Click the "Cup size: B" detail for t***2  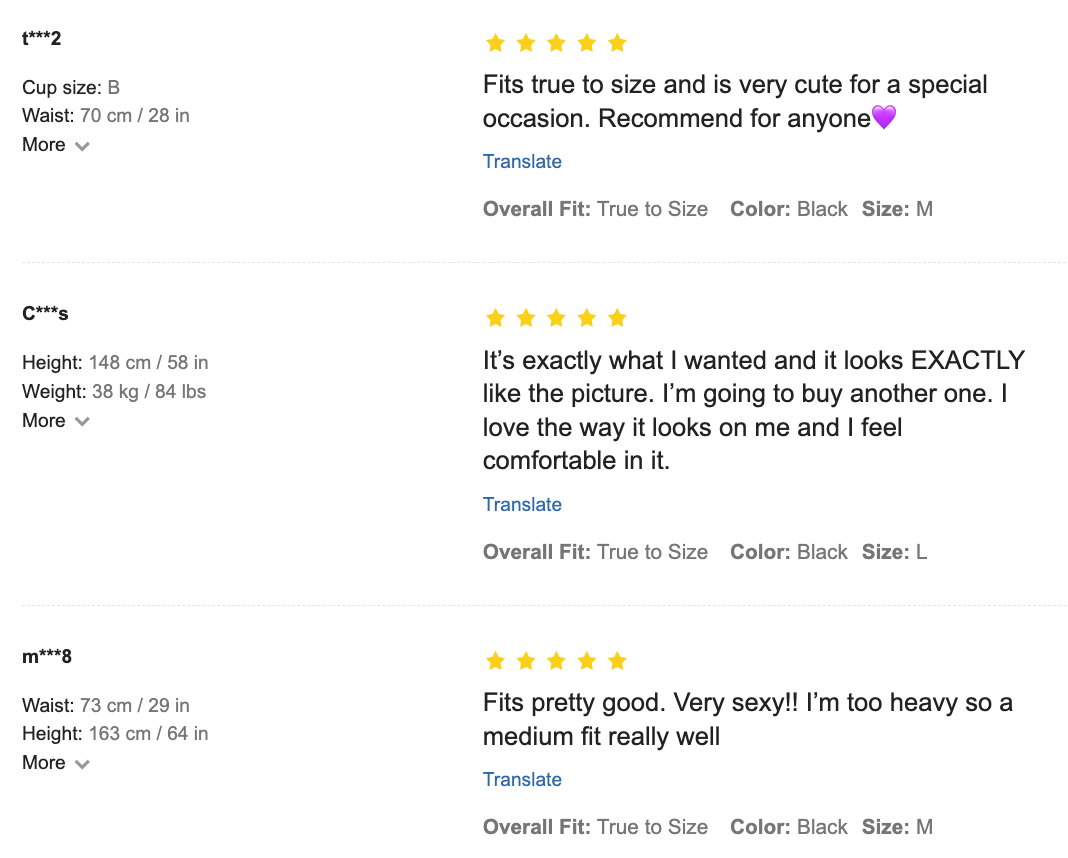click(x=71, y=88)
